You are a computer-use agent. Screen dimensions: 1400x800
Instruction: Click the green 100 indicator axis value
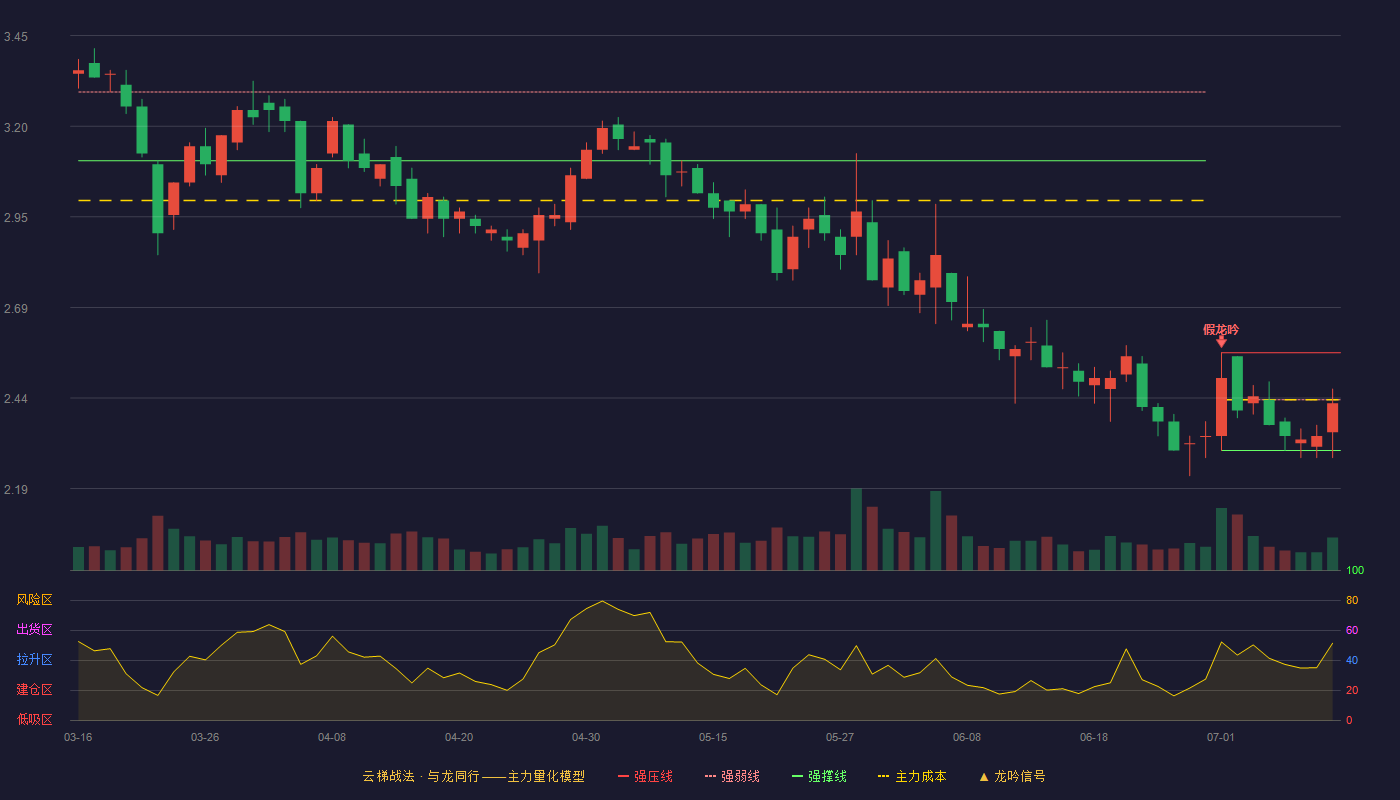pos(1355,571)
